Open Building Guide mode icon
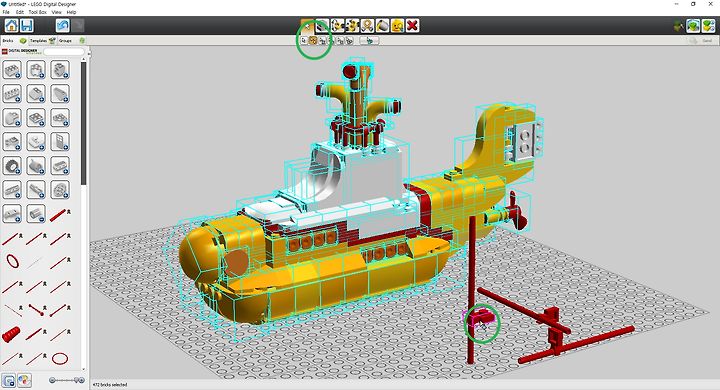 pyautogui.click(x=708, y=26)
